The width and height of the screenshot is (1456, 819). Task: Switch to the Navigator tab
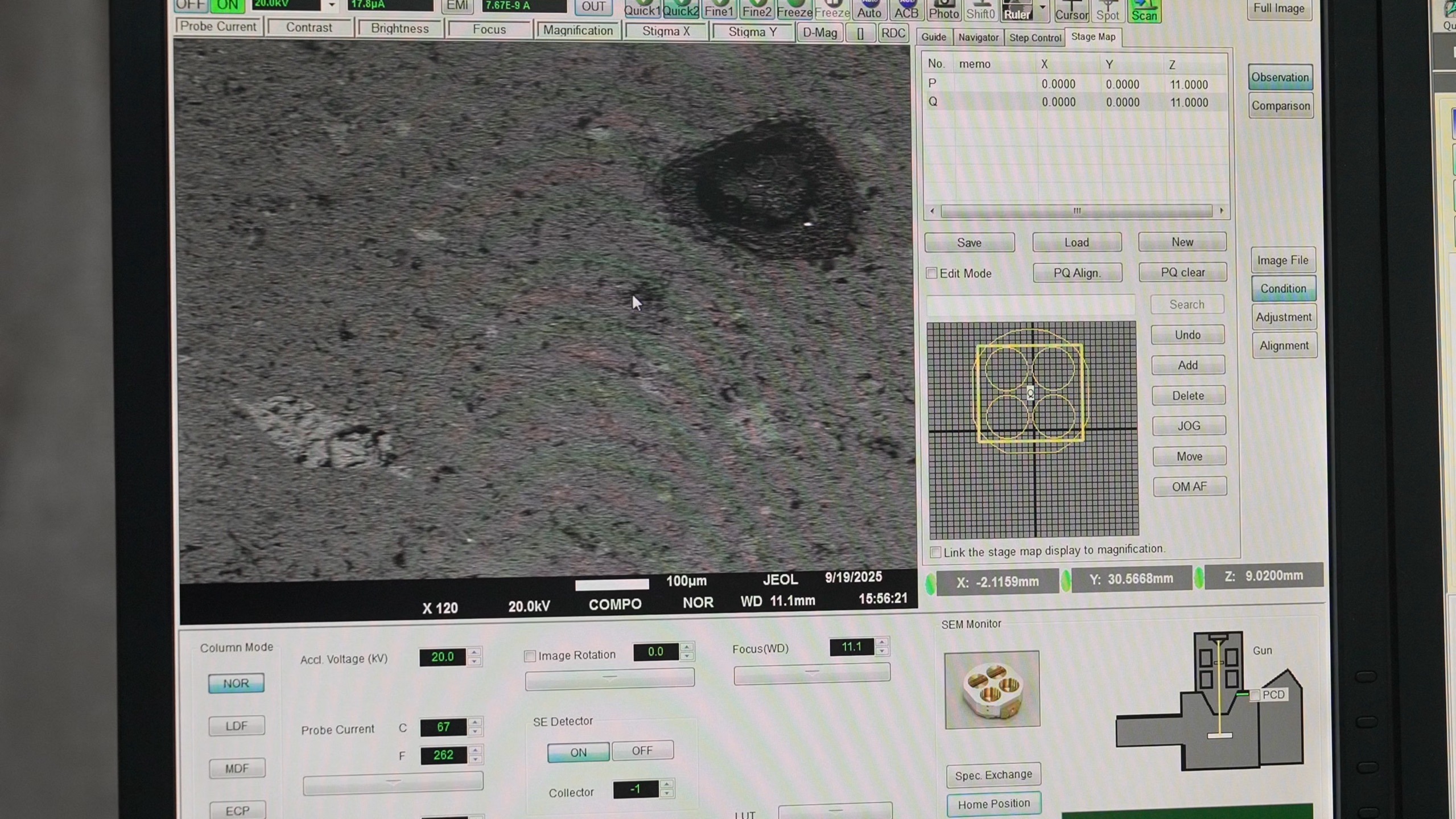click(x=977, y=38)
